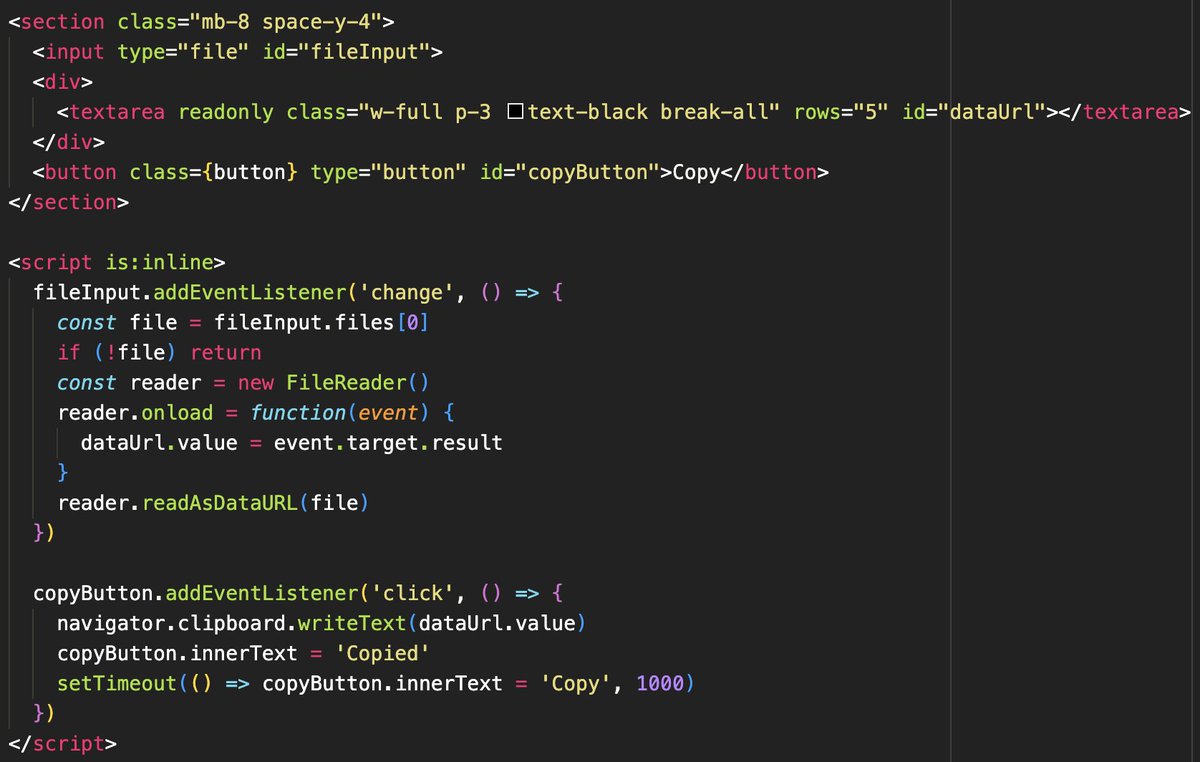
Task: Click the black color swatch before text-black
Action: coord(516,112)
